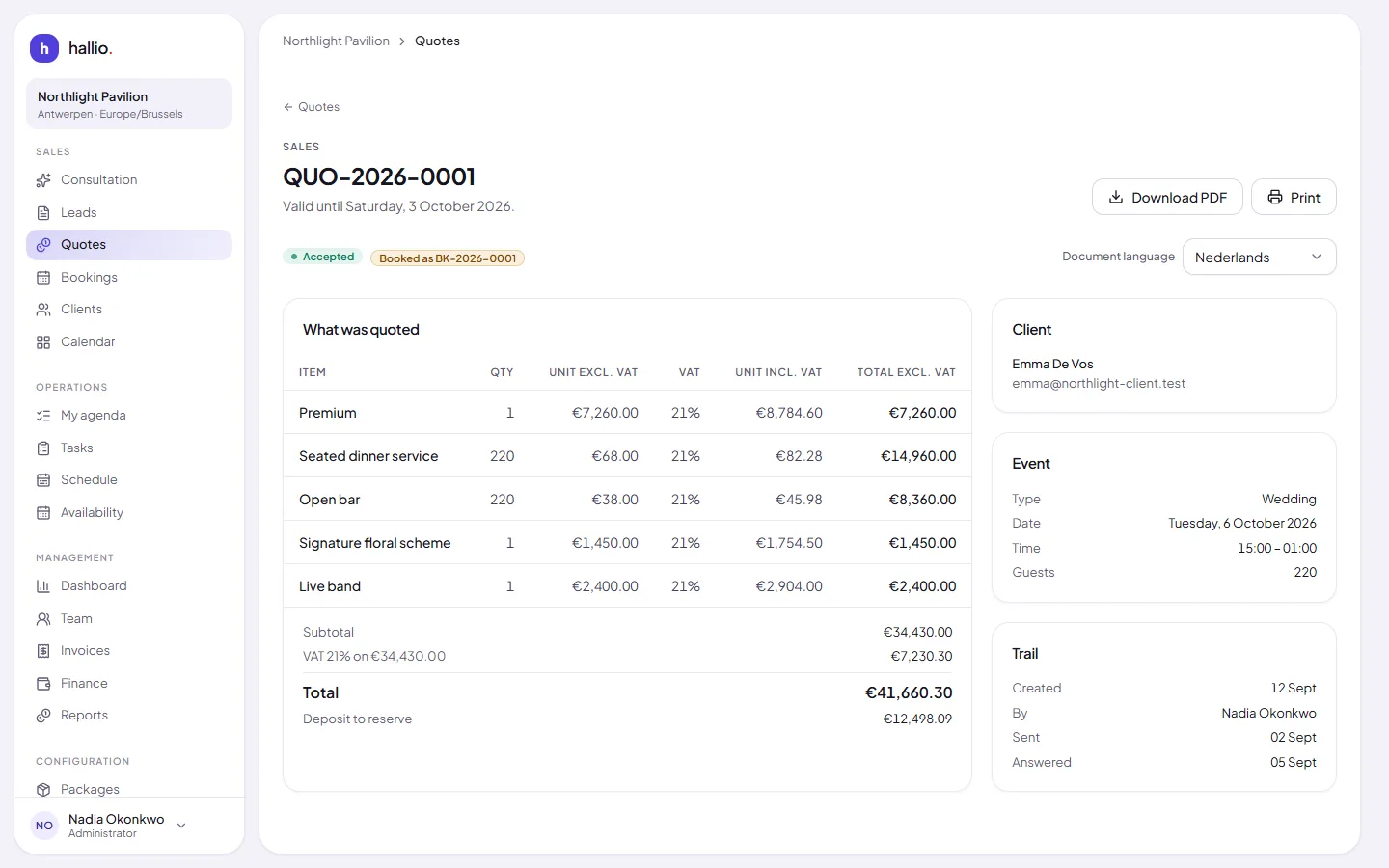Click Premium unit price €7,260.00
The width and height of the screenshot is (1389, 868).
coord(605,413)
